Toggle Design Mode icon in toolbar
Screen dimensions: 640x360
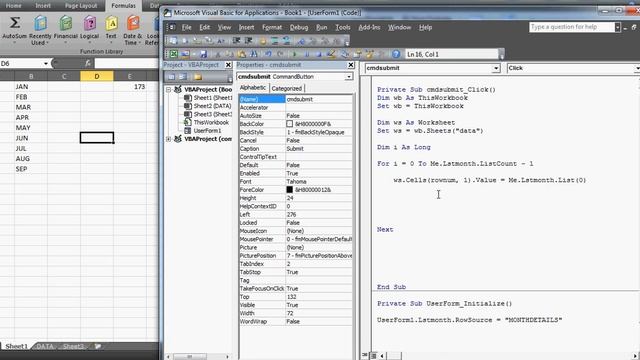(x=331, y=54)
